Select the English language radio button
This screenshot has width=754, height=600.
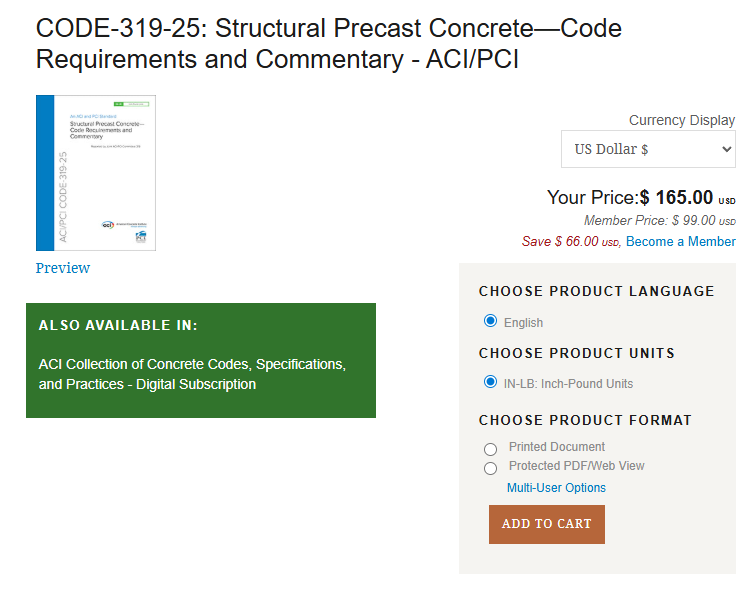pos(490,321)
